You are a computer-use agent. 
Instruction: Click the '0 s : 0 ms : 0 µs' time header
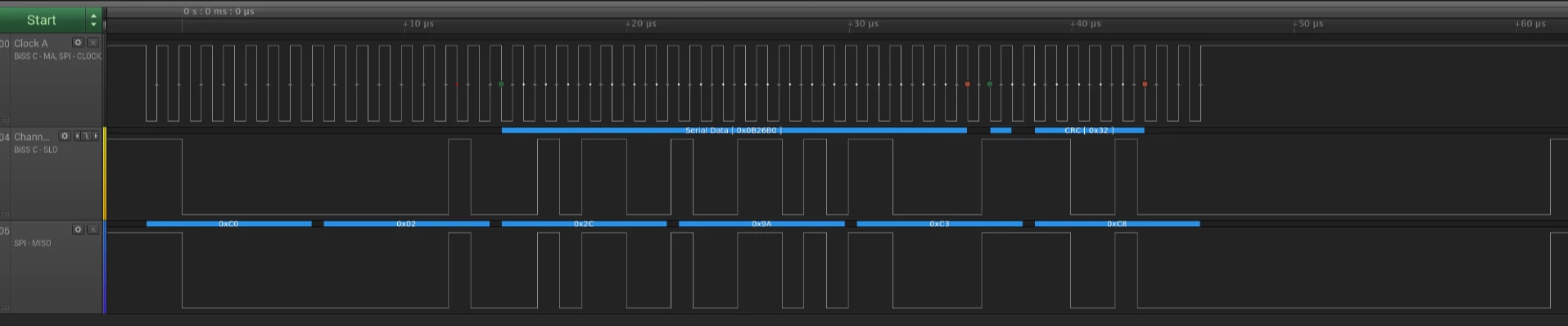tap(219, 11)
